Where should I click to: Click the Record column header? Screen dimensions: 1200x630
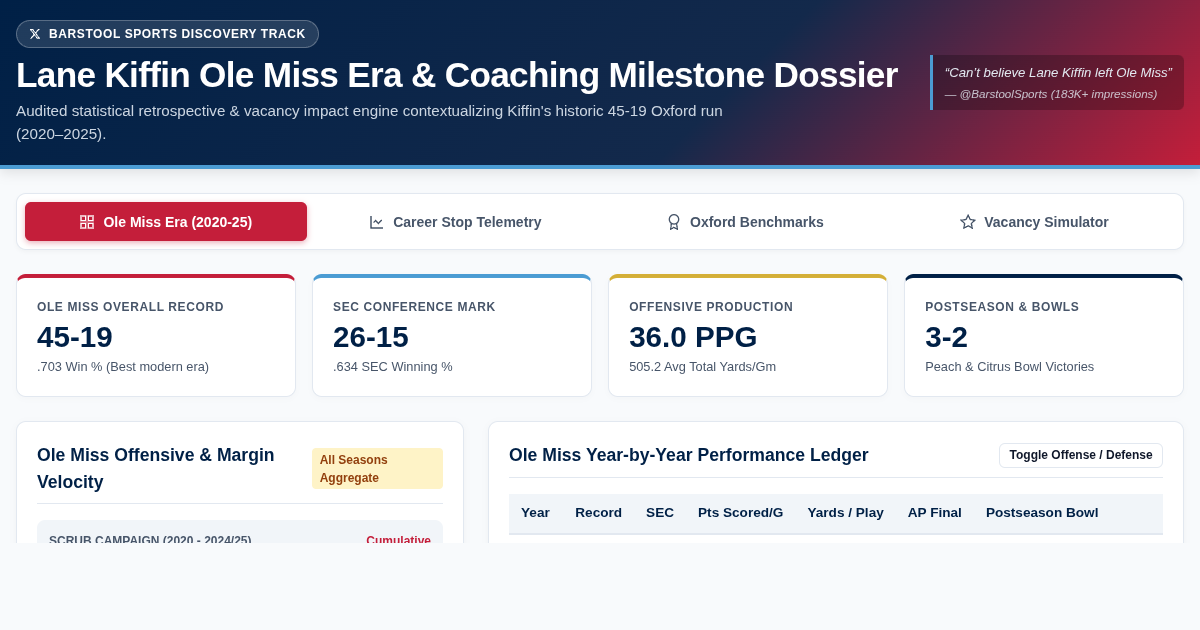pyautogui.click(x=598, y=513)
